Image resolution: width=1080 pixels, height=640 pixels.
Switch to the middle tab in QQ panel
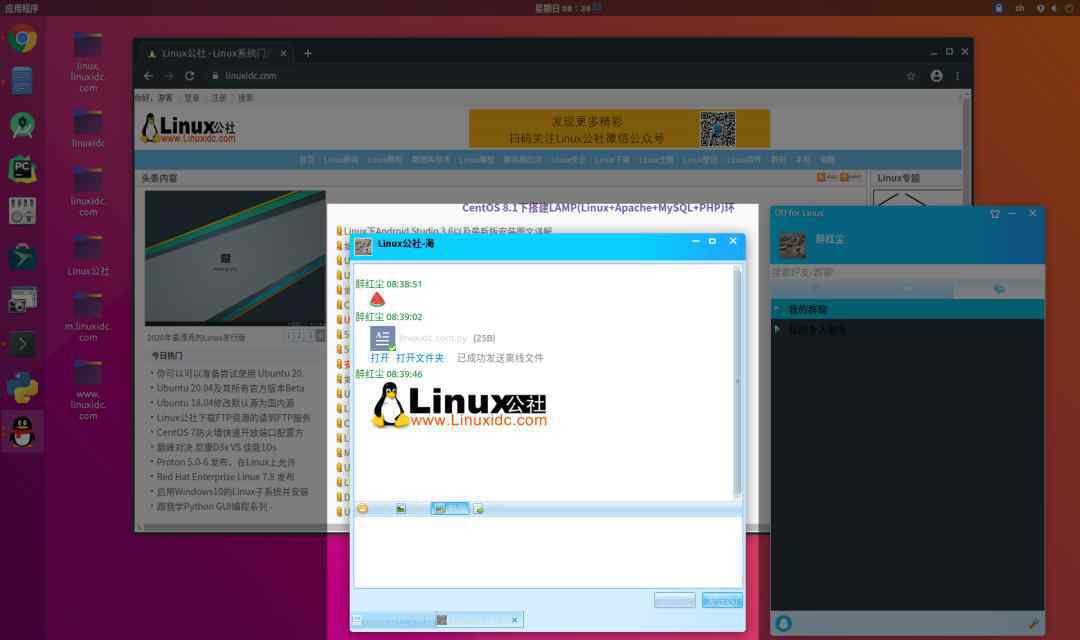click(908, 289)
